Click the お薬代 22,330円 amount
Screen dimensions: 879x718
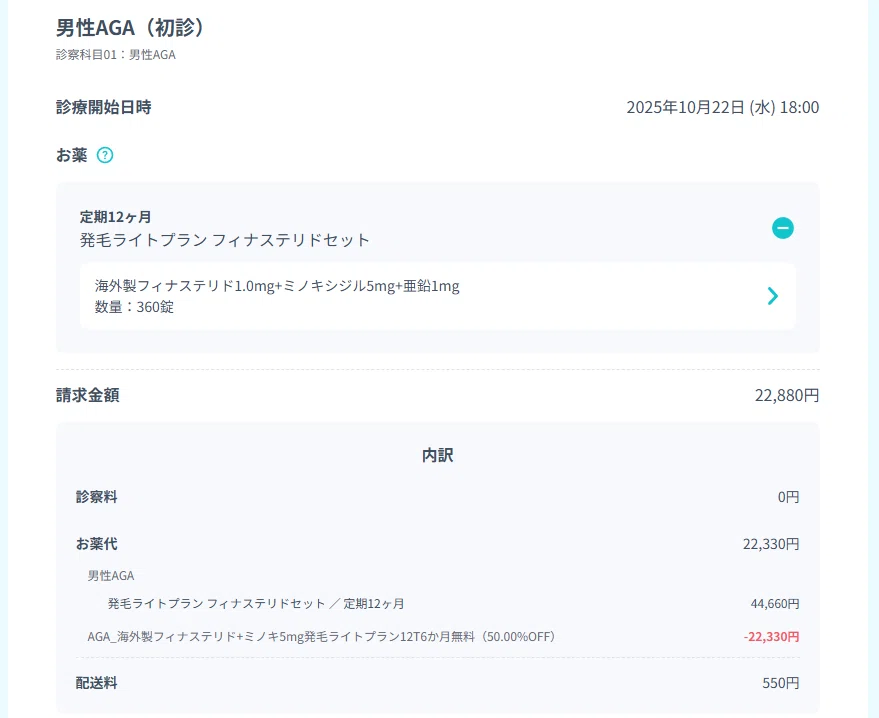pyautogui.click(x=771, y=544)
